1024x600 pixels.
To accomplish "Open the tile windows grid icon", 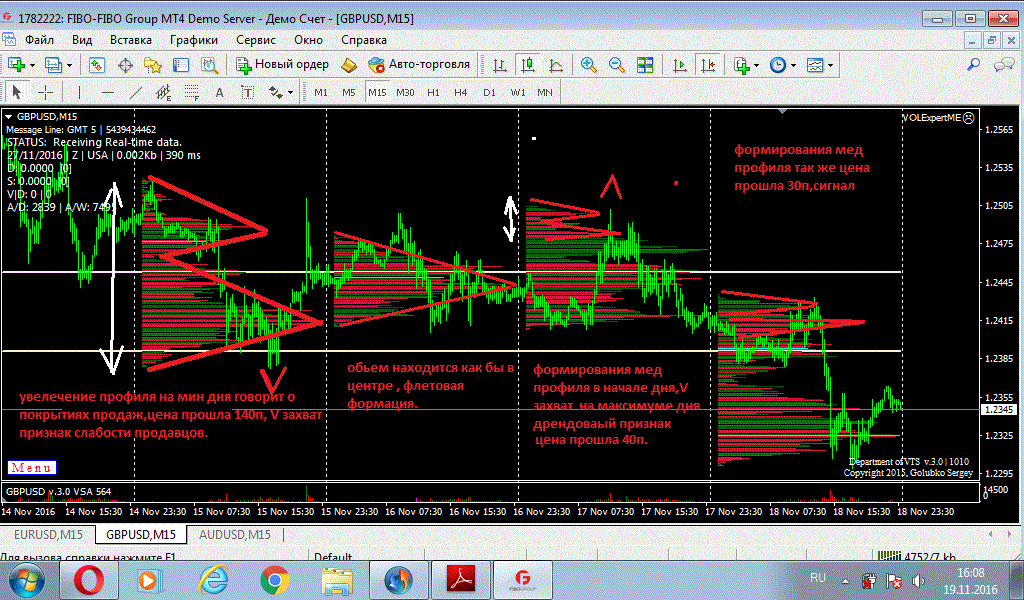I will [x=645, y=65].
